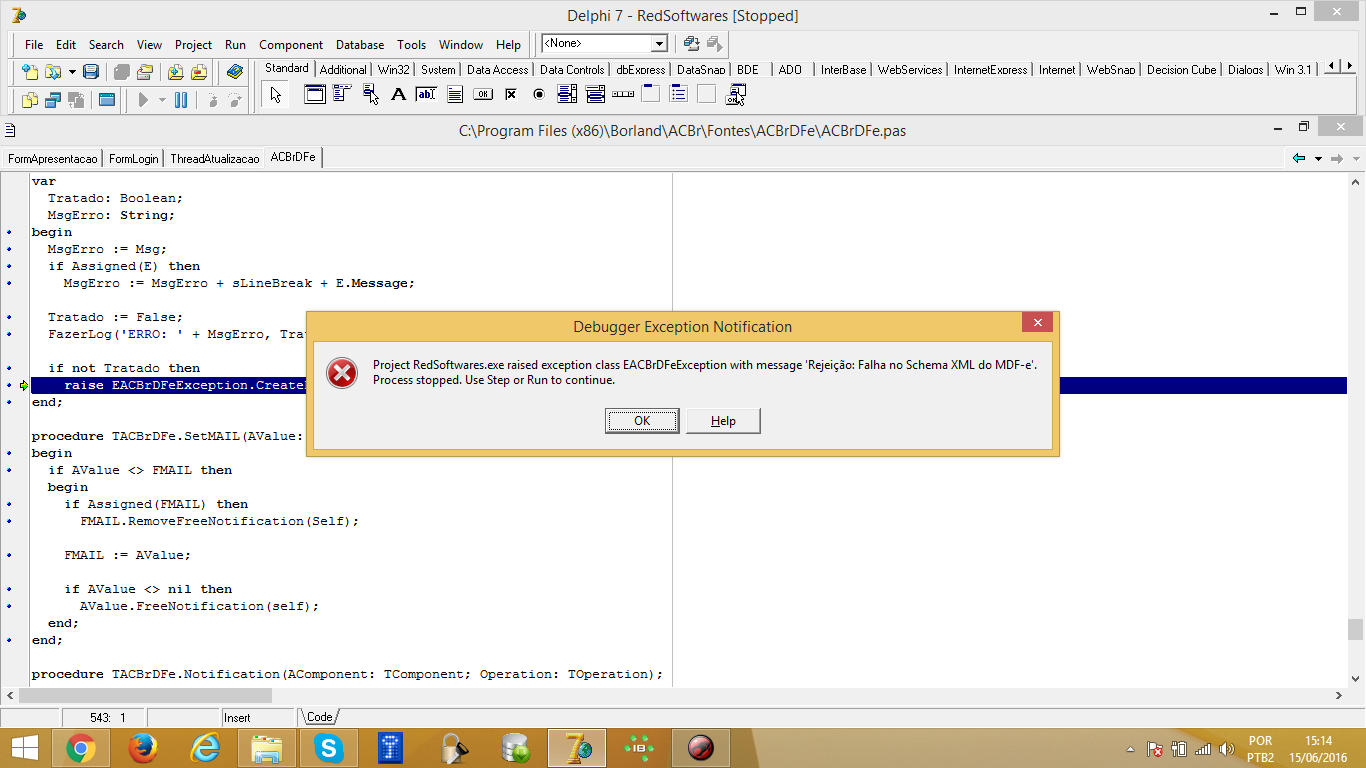Click the Set debug desktop icon
Image resolution: width=1366 pixels, height=768 pixels.
[714, 44]
